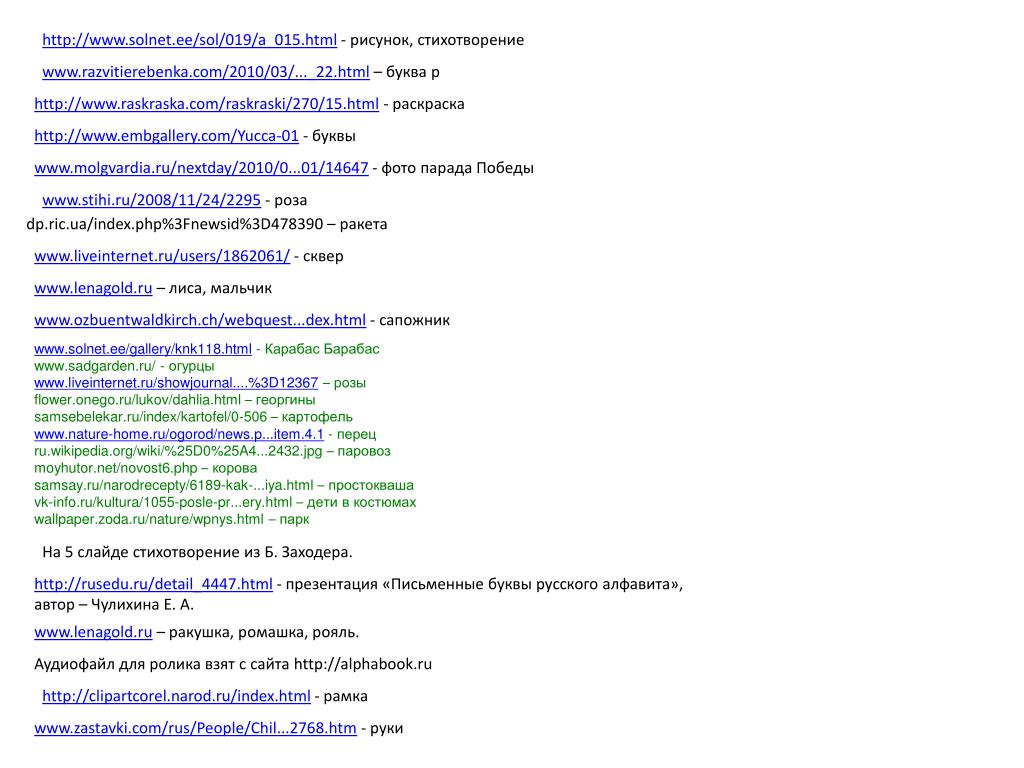Open rusedu.ru/detail_4447.html presentation link
The width and height of the screenshot is (1024, 768).
click(153, 584)
